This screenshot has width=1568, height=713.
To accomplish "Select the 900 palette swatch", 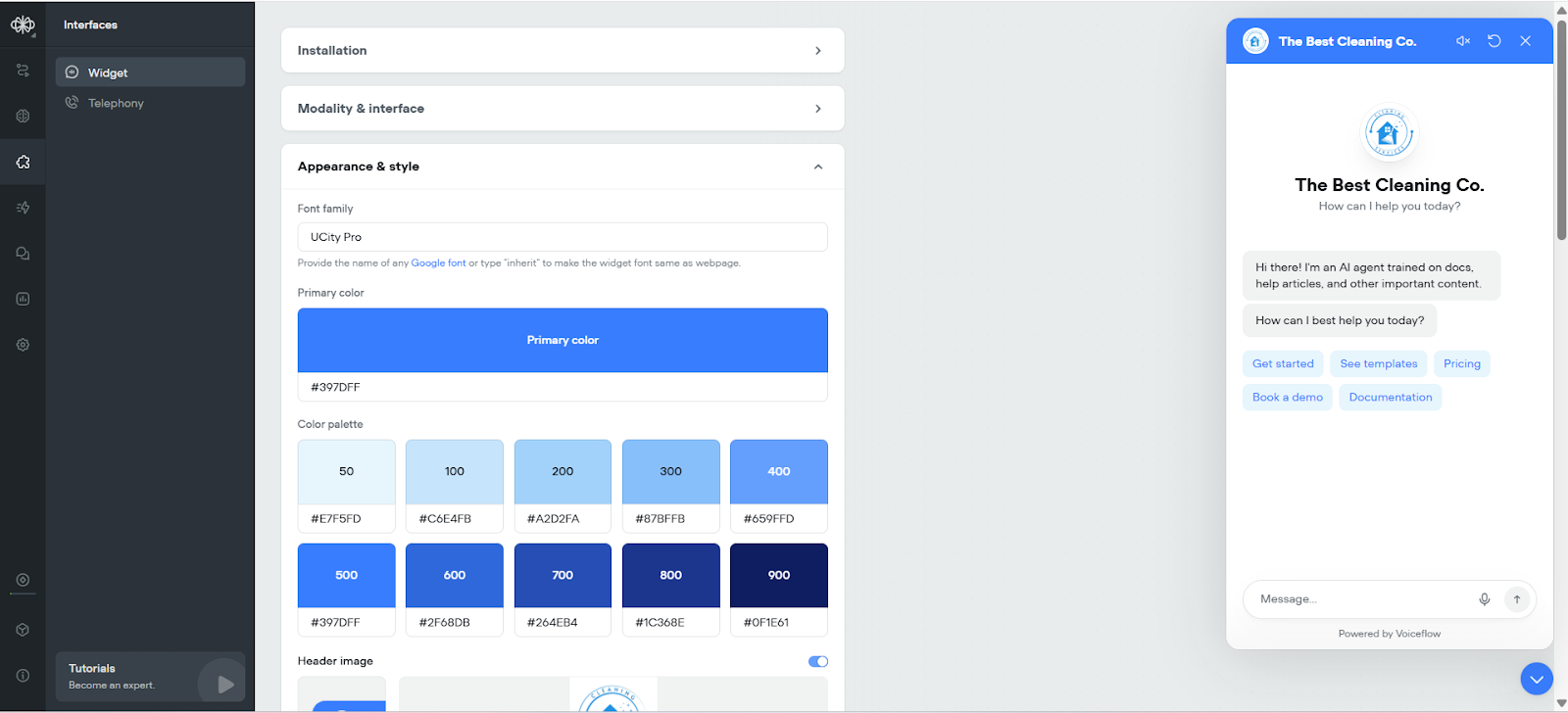I will click(779, 575).
